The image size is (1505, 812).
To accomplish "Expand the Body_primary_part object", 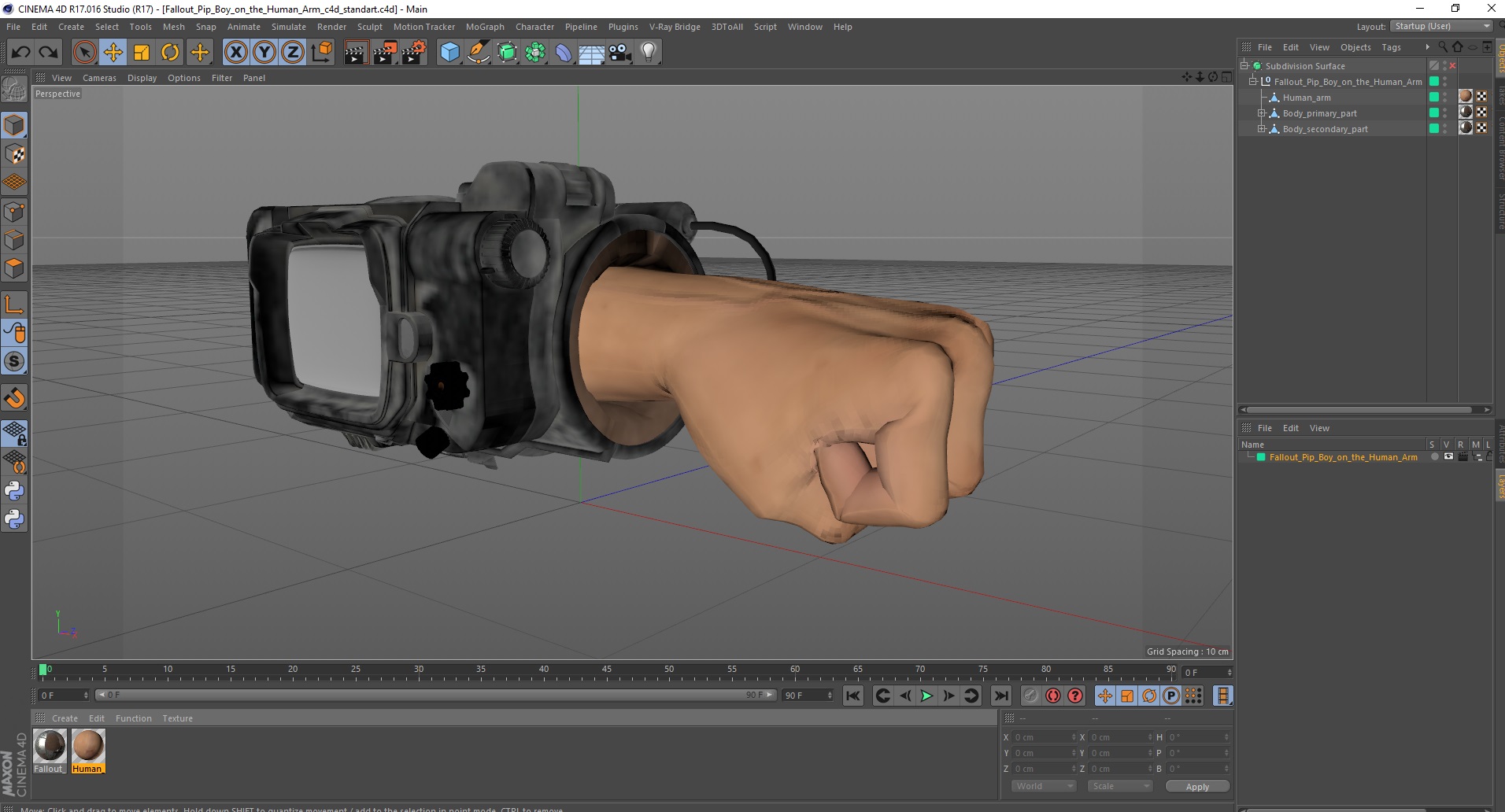I will [1261, 113].
